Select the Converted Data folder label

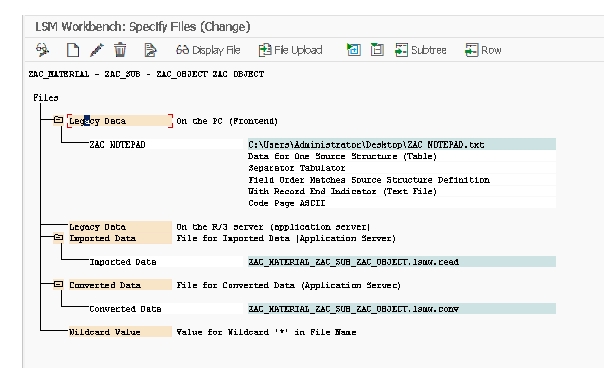pyautogui.click(x=120, y=285)
